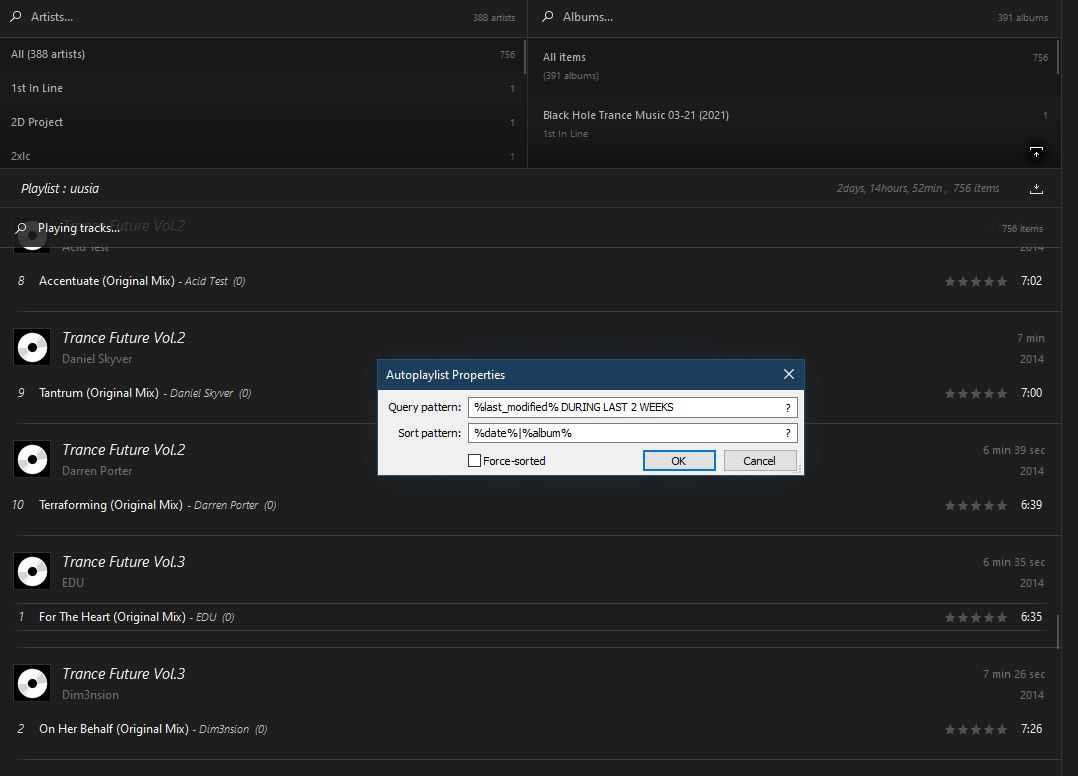This screenshot has width=1078, height=776.
Task: Select artist 2xlc
Action: (263, 155)
